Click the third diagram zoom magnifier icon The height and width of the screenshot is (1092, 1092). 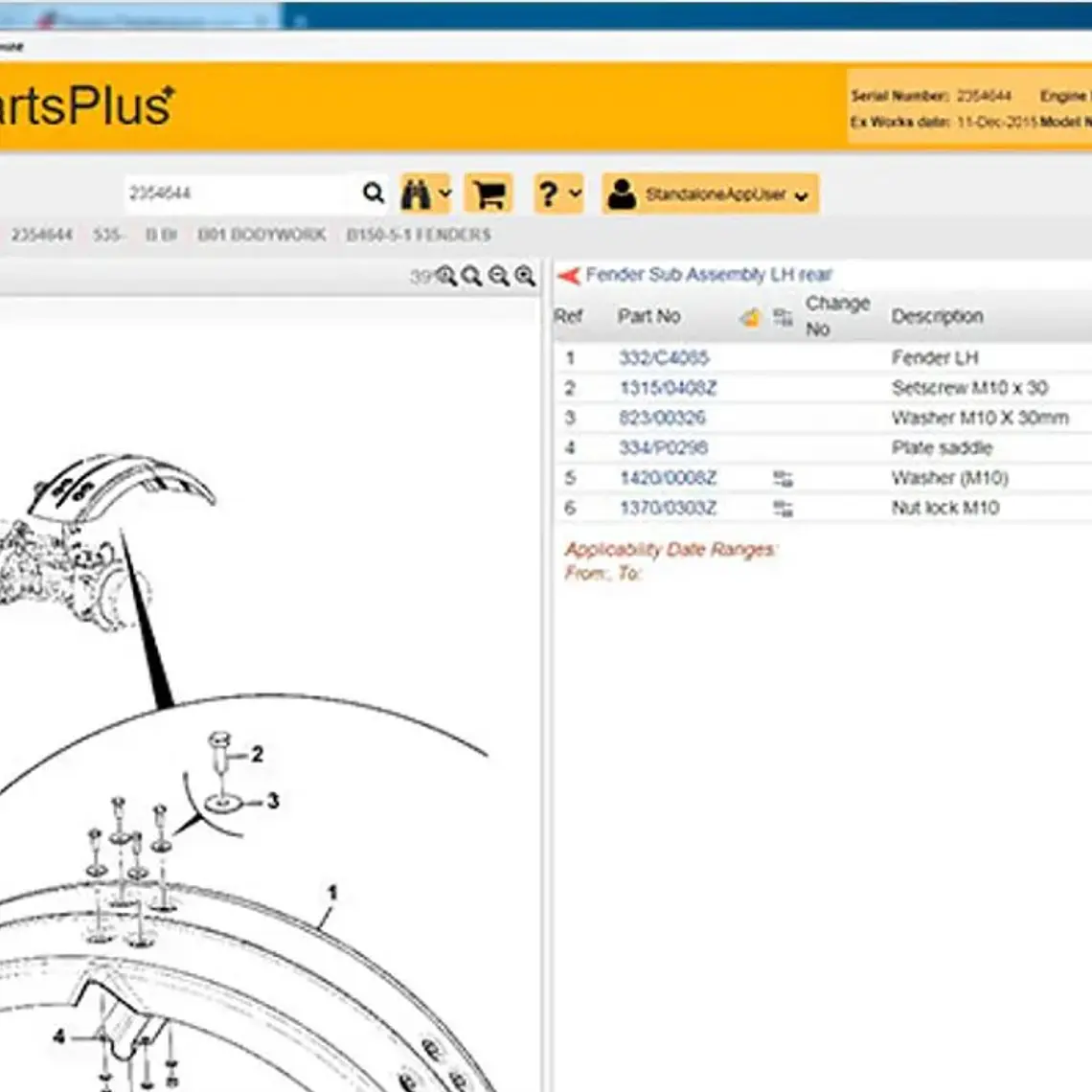coord(499,277)
